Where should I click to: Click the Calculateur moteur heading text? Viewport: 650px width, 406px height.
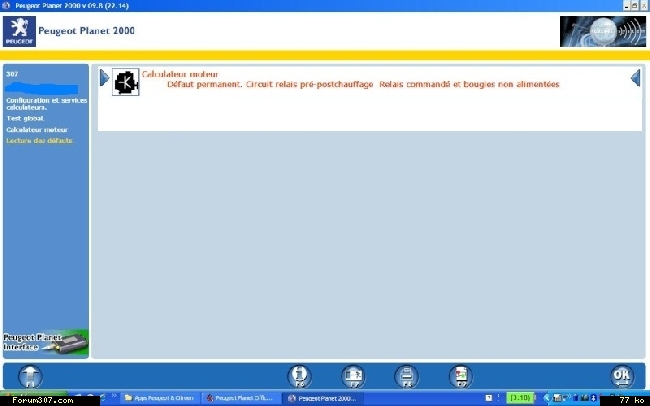pos(180,74)
